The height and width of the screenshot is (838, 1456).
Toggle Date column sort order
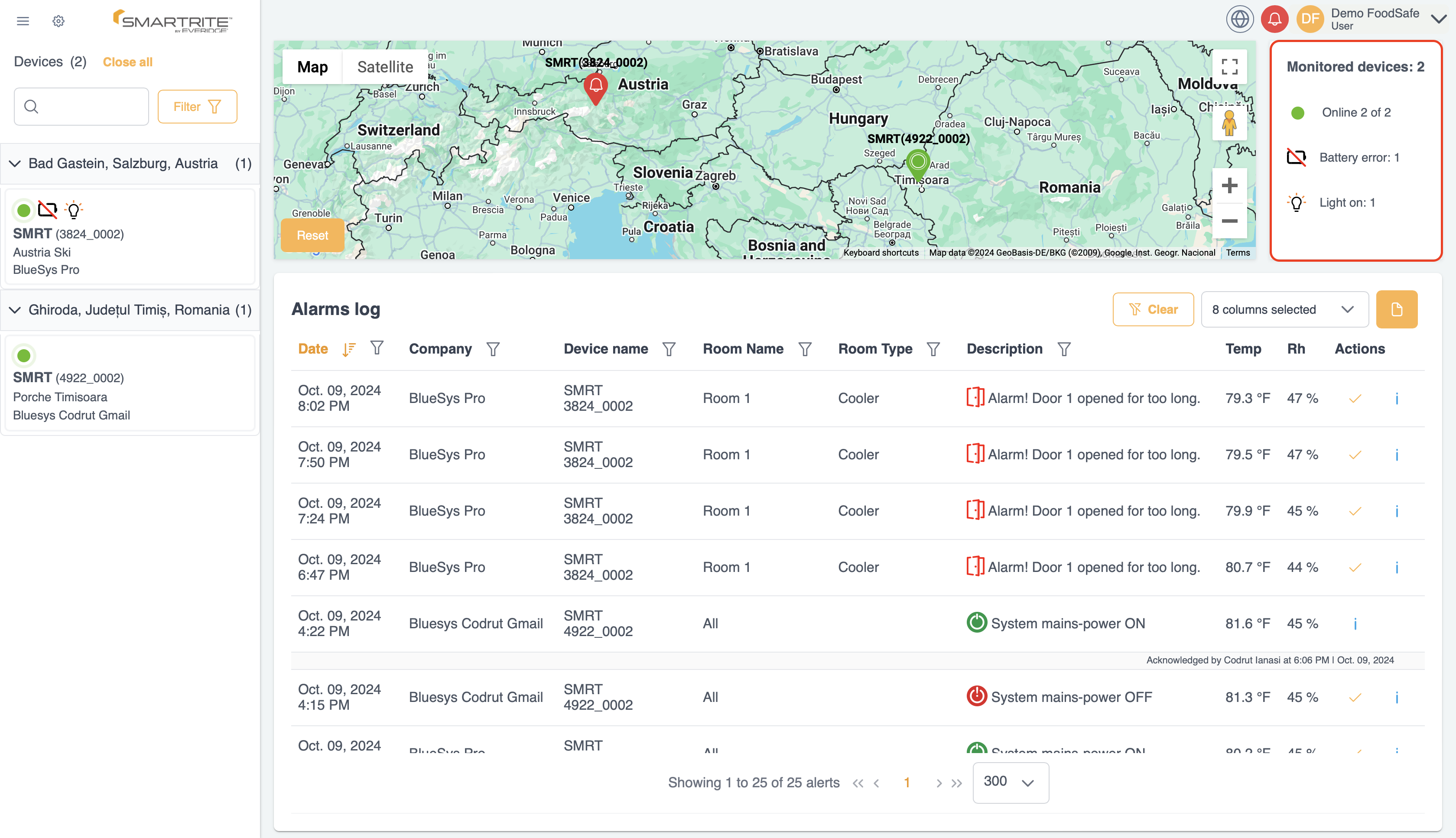[x=349, y=349]
